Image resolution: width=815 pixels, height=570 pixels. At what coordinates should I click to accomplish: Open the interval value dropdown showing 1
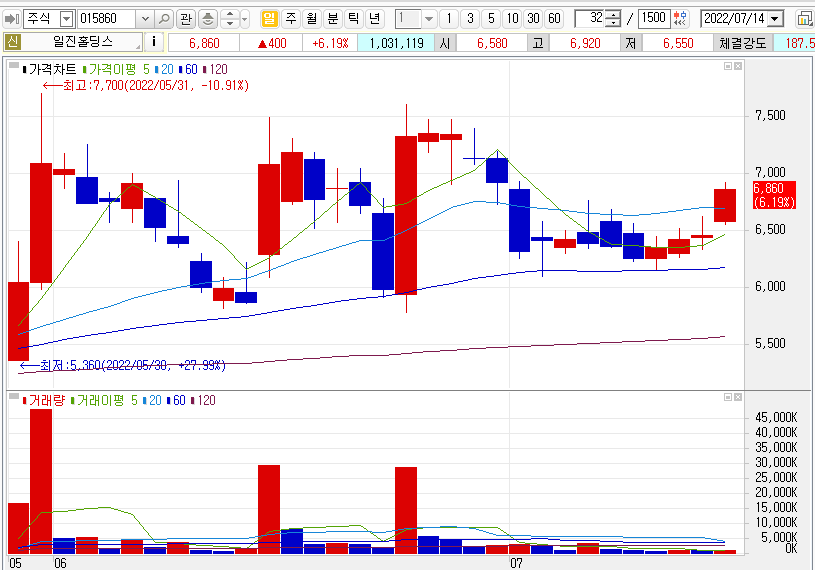[x=428, y=19]
